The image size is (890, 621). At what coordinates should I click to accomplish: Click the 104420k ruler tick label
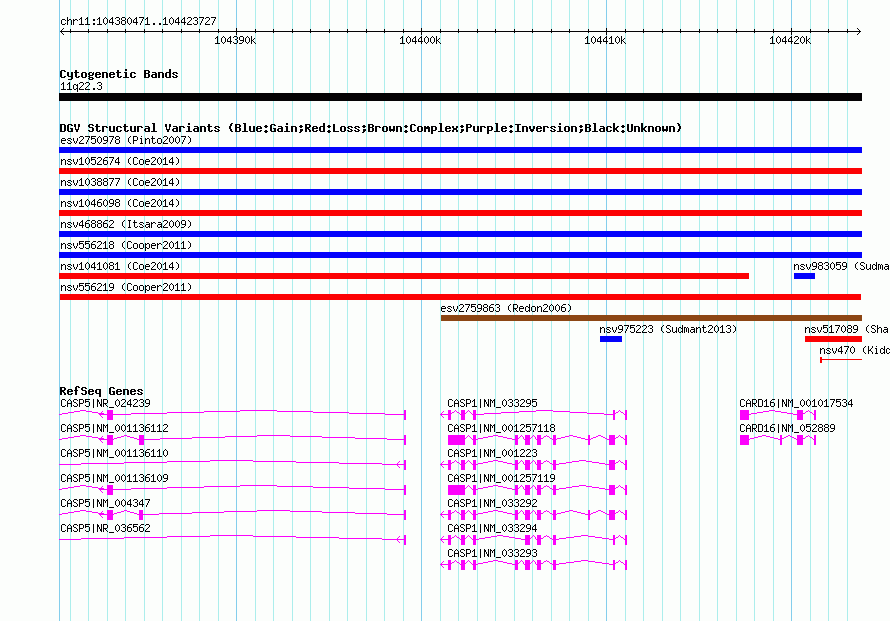[790, 40]
